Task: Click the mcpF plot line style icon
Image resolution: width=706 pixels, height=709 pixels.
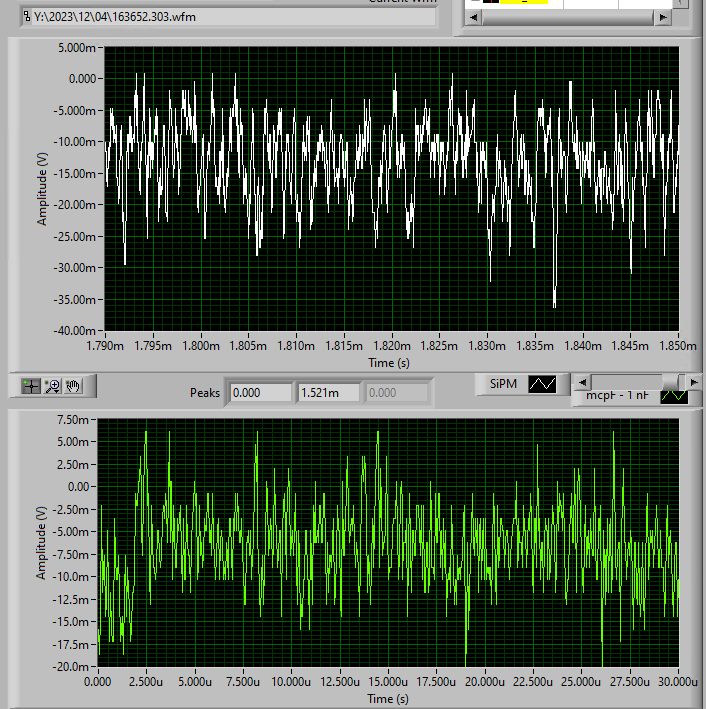Action: point(674,396)
